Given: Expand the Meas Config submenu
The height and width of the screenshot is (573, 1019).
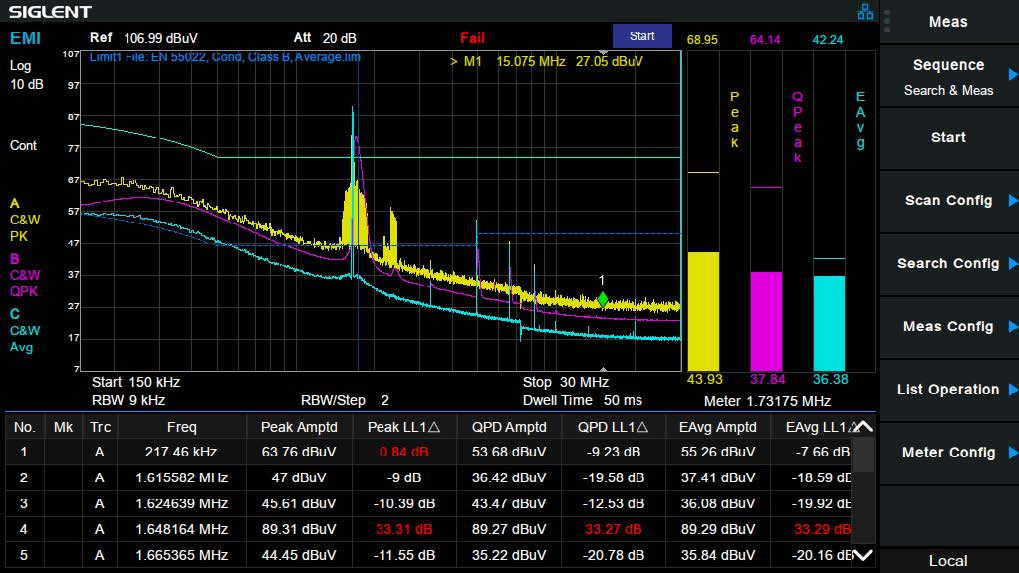Looking at the screenshot, I should pos(948,327).
